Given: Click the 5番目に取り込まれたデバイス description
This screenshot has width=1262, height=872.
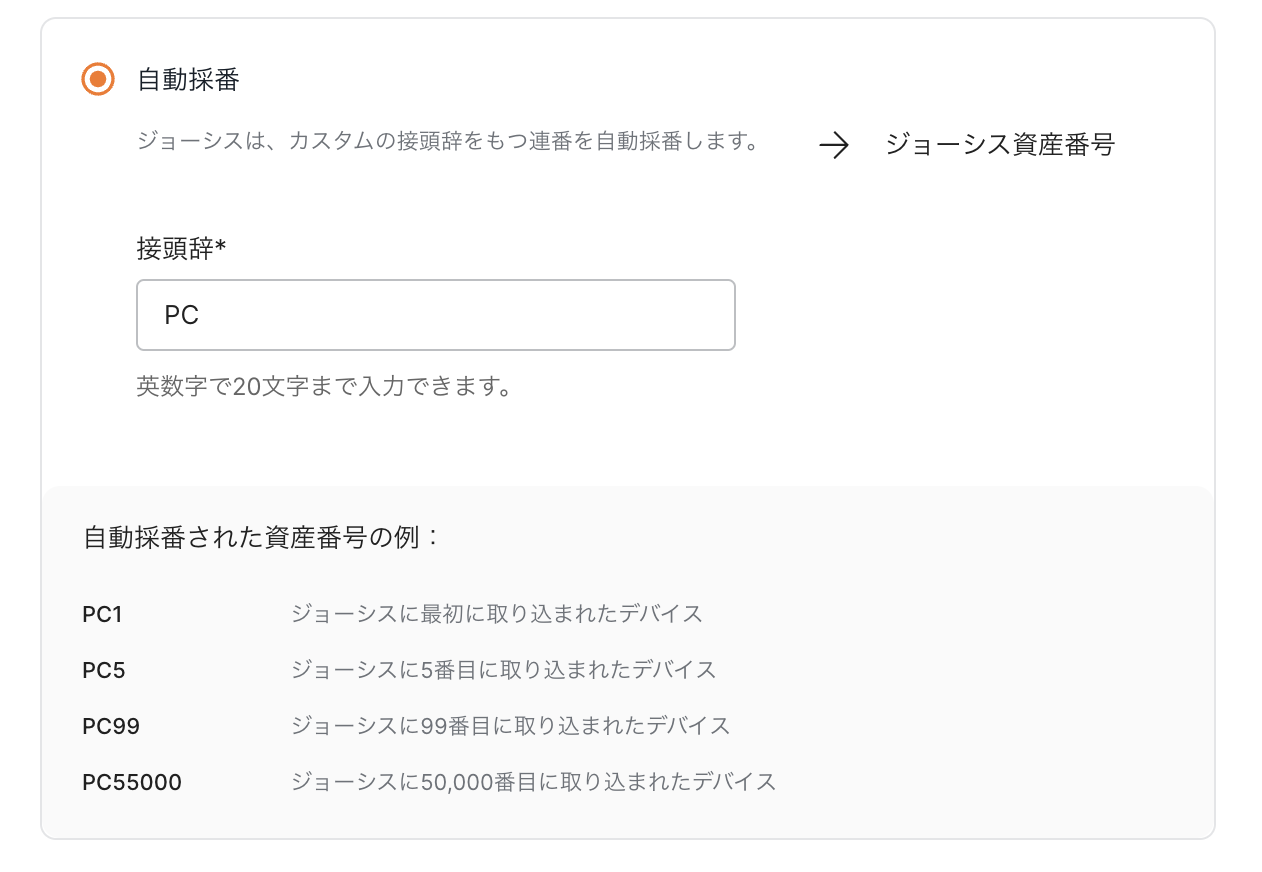Looking at the screenshot, I should pyautogui.click(x=504, y=669).
